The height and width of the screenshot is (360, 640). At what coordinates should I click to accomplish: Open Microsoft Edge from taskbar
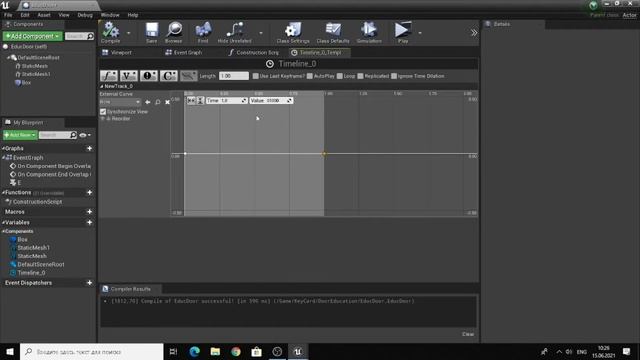coord(195,351)
